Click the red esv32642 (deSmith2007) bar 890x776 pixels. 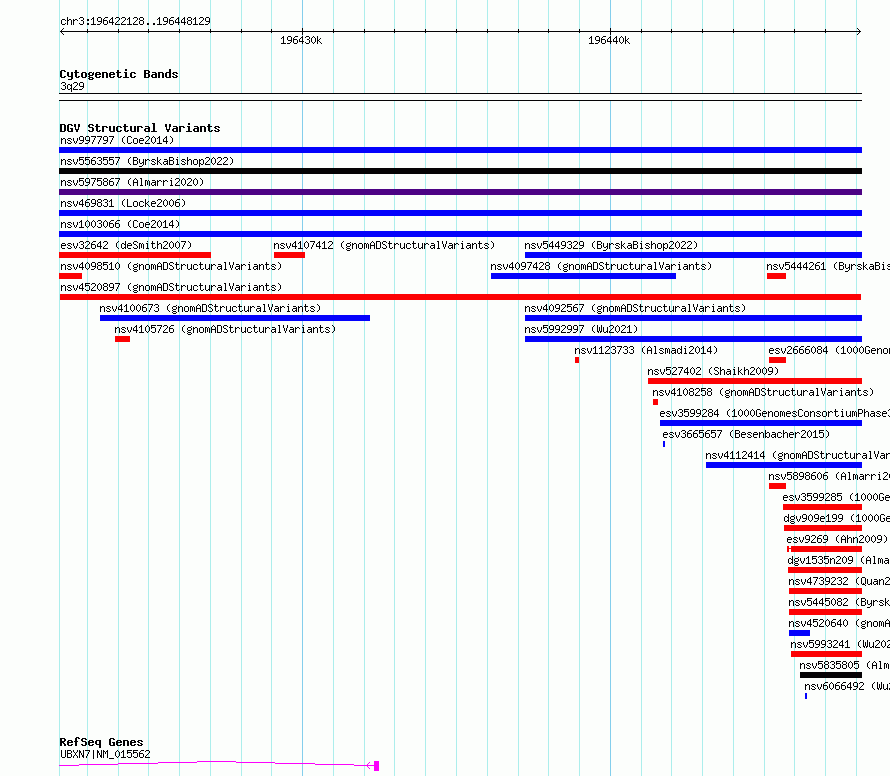pos(135,255)
